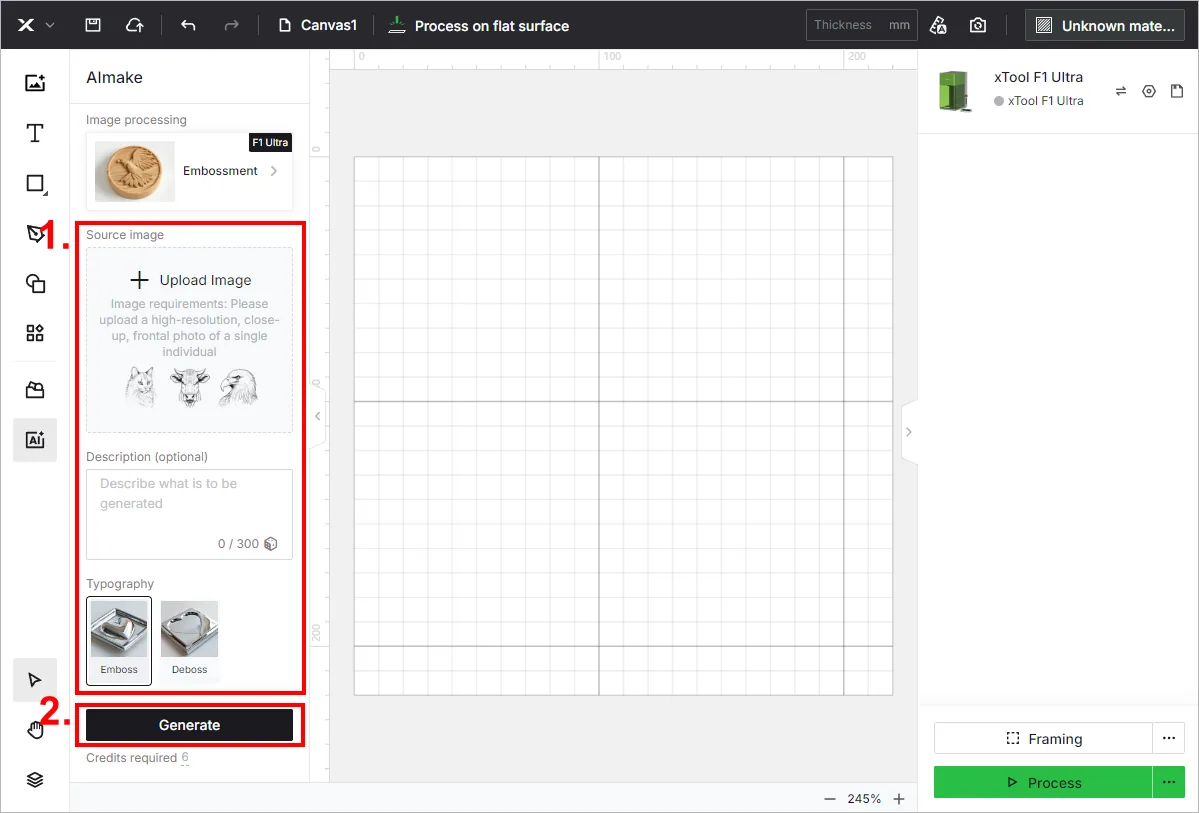Open the project files sidebar icon
Screen dimensions: 1199x813
click(x=35, y=390)
